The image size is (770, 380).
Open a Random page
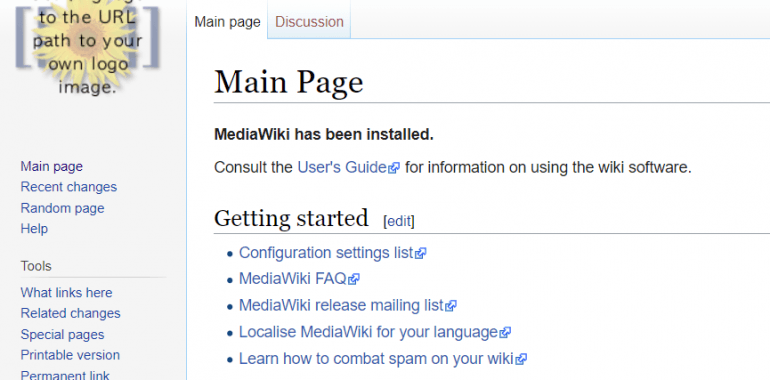point(62,208)
